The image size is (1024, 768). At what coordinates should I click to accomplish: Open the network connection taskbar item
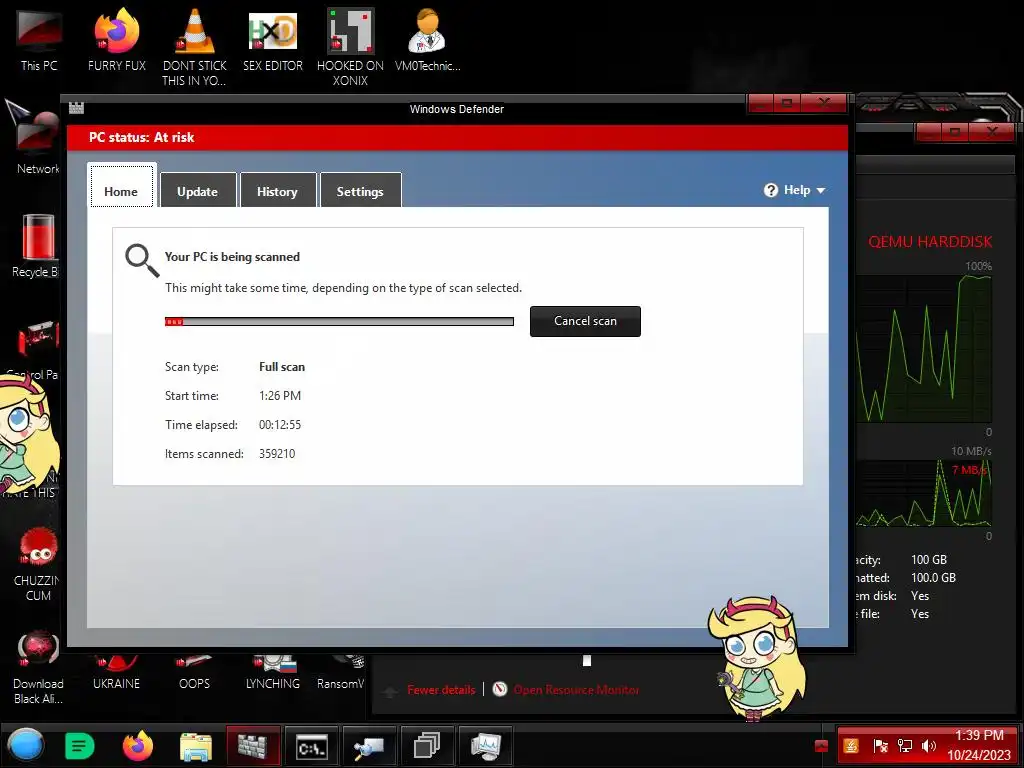[x=370, y=746]
